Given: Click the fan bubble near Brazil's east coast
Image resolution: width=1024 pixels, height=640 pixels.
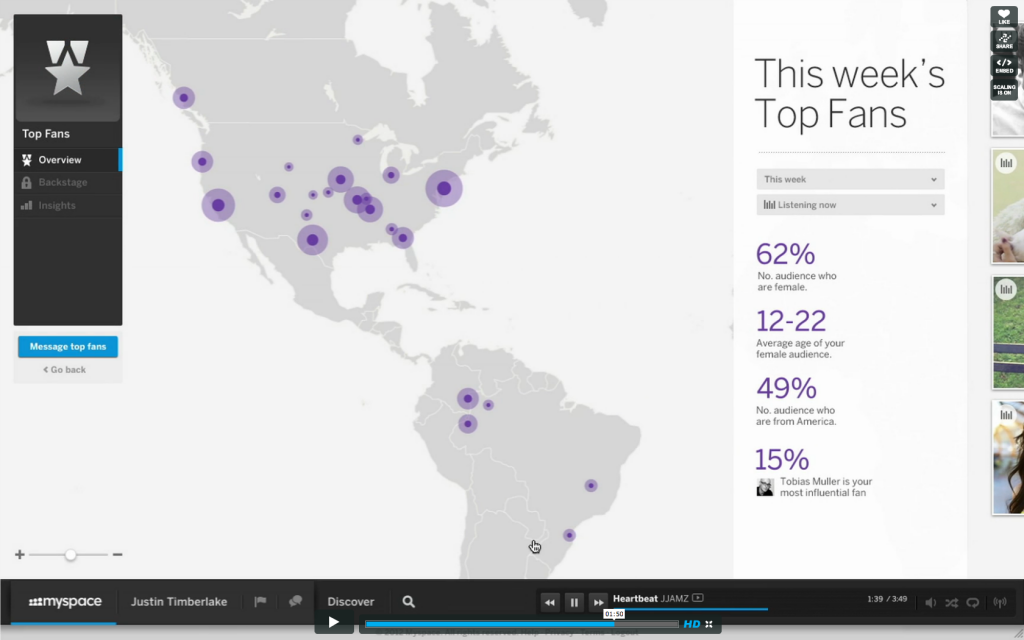Looking at the screenshot, I should (x=591, y=485).
